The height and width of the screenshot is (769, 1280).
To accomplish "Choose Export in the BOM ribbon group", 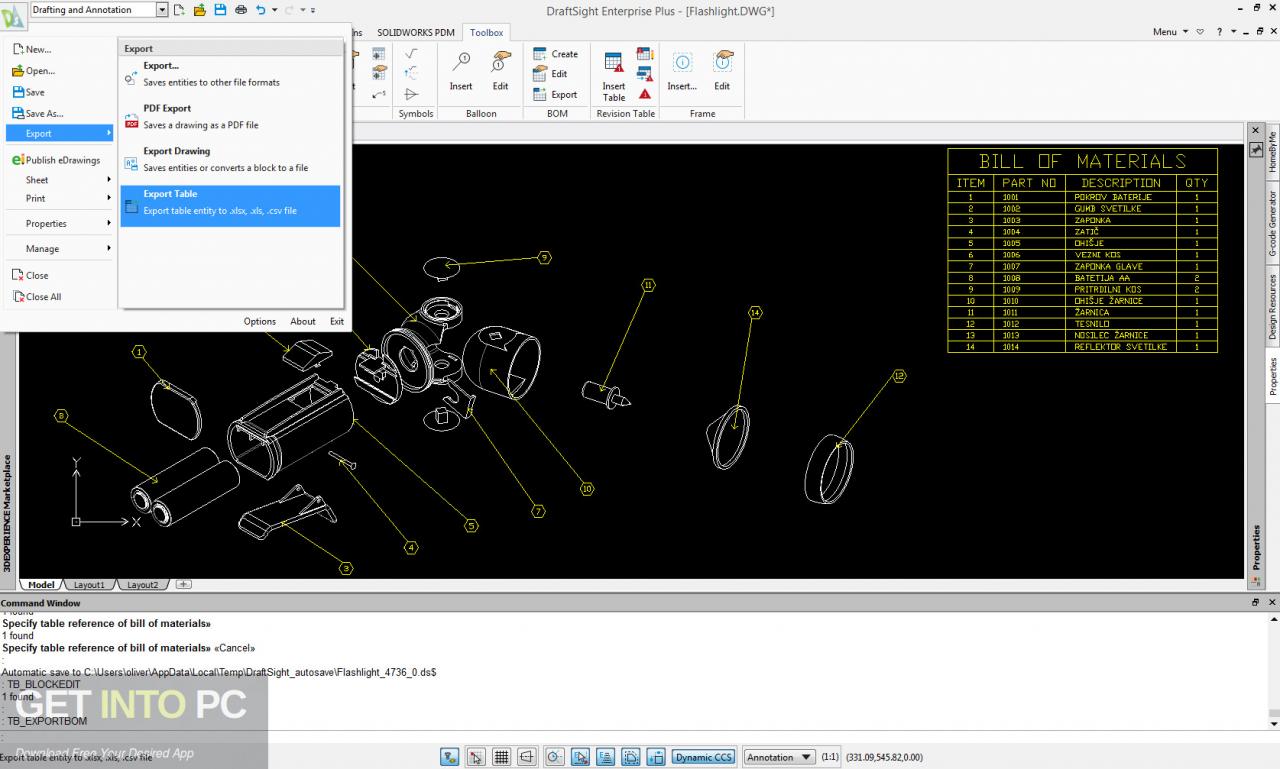I will (555, 95).
